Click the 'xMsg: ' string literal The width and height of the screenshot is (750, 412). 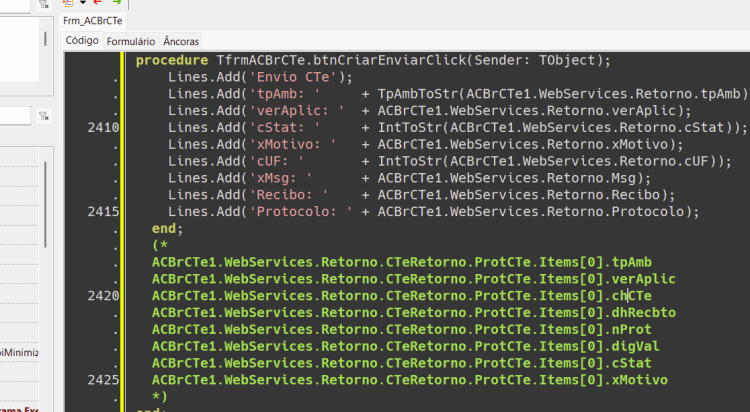click(x=281, y=178)
